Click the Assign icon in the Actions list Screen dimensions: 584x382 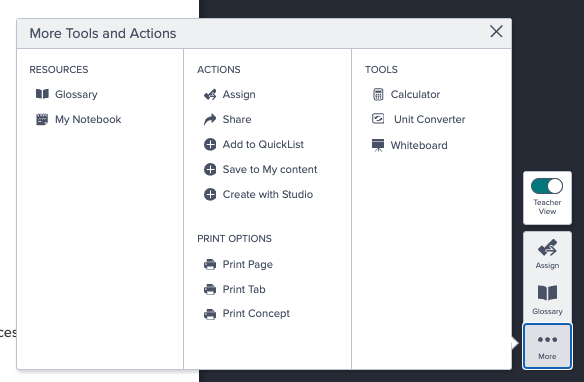click(210, 95)
